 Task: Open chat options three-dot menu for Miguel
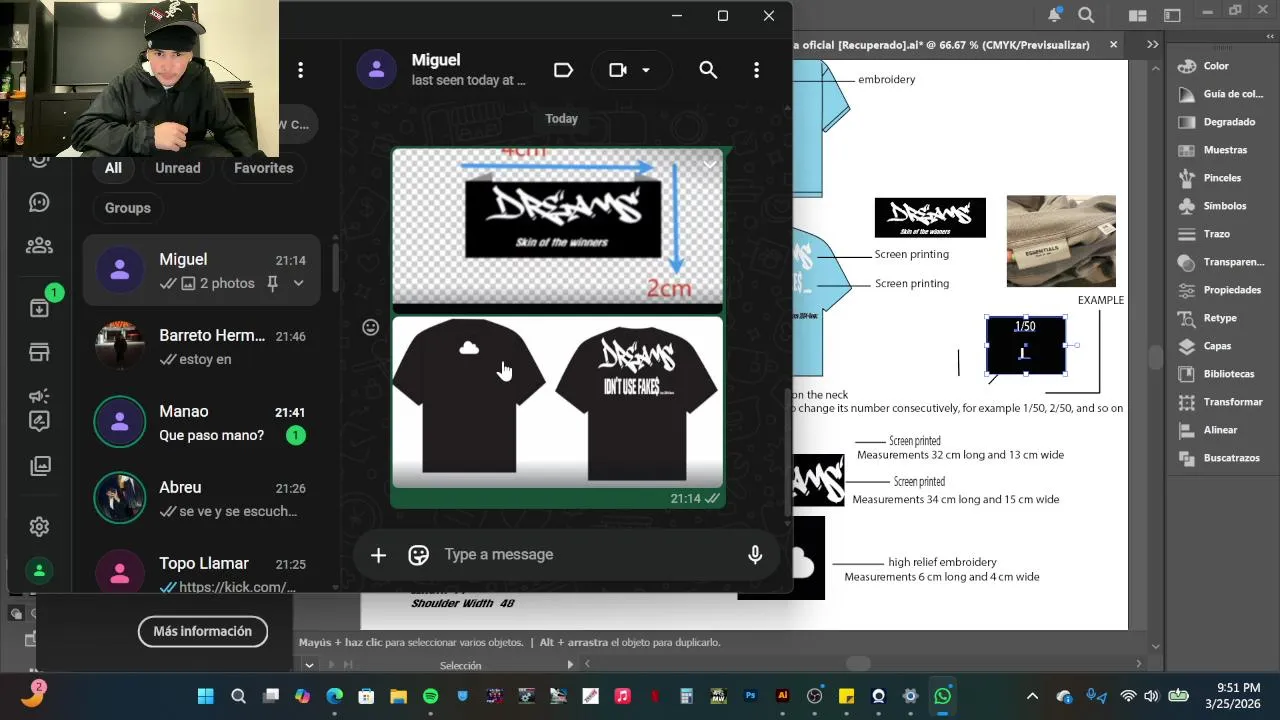(756, 70)
